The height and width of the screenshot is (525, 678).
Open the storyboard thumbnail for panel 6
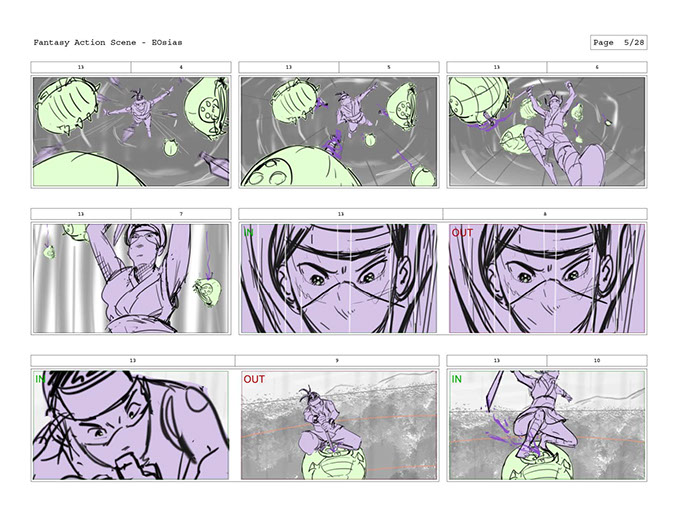(547, 131)
